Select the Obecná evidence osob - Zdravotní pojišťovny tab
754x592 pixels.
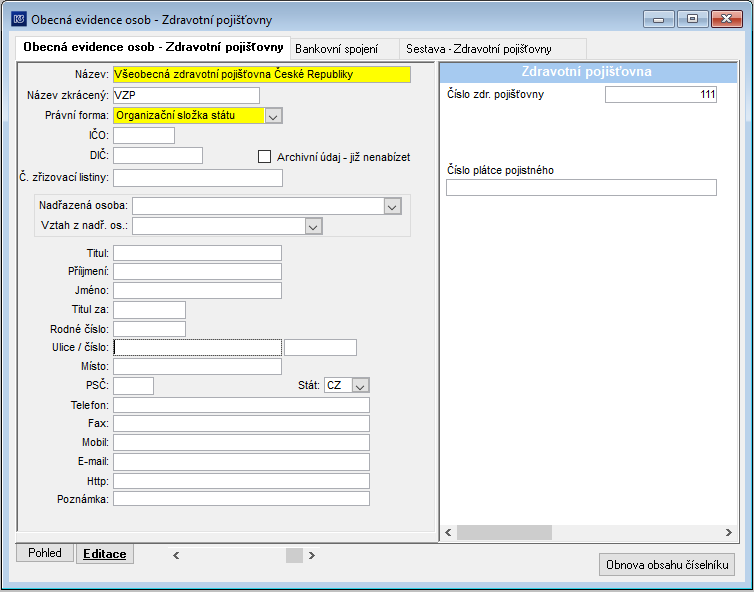[x=153, y=48]
